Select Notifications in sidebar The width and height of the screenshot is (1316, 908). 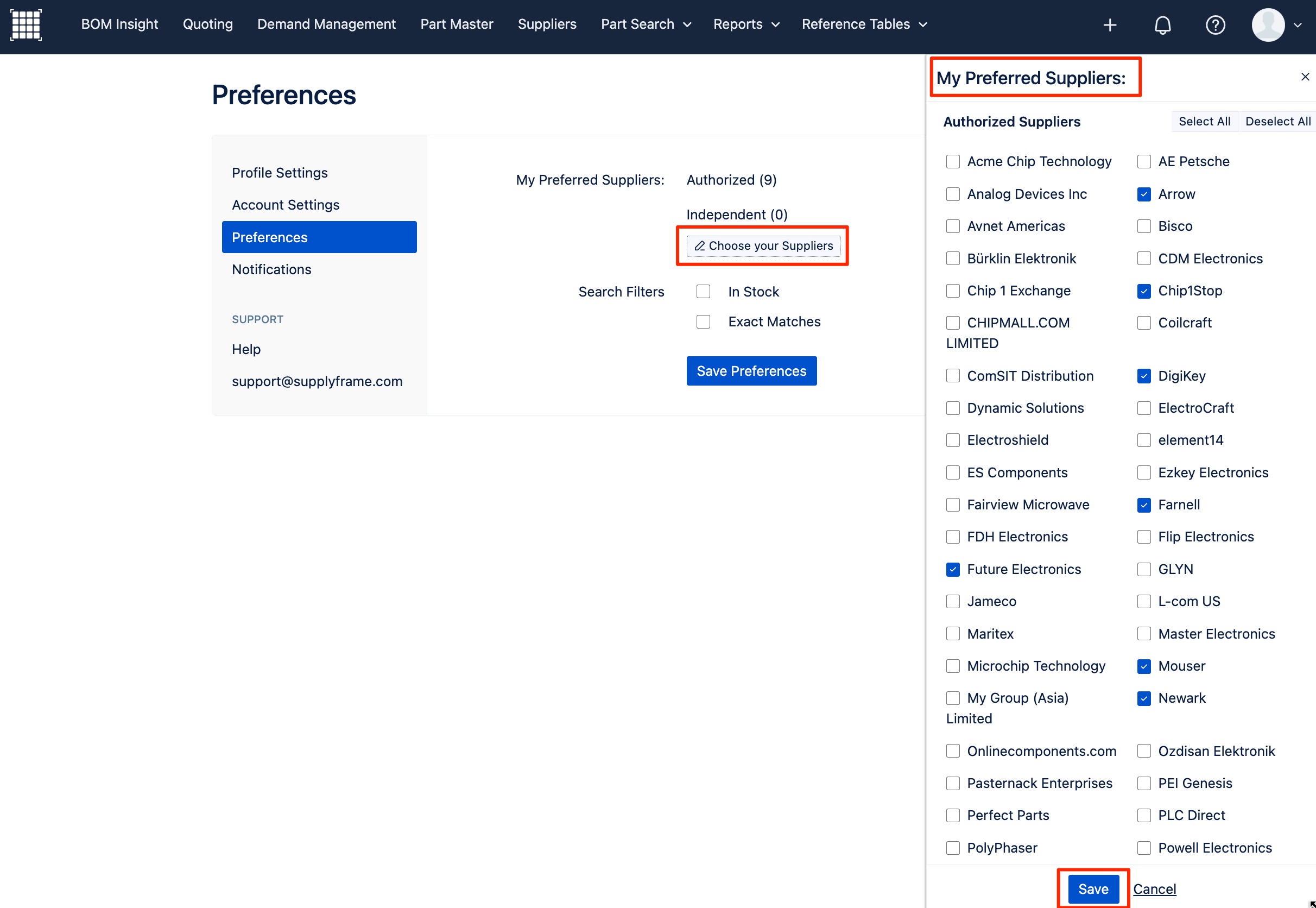point(271,270)
